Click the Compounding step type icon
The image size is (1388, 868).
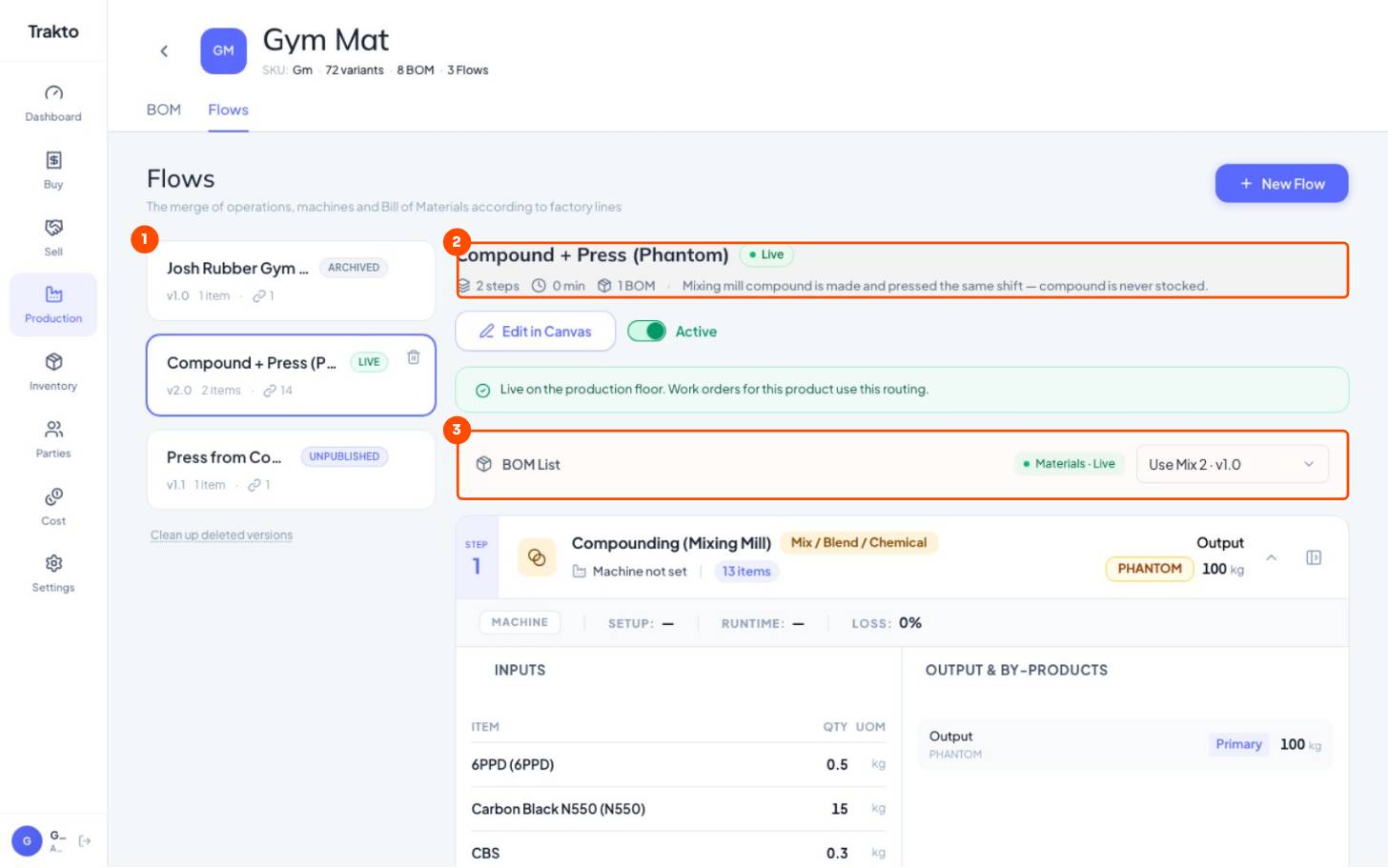pos(537,557)
